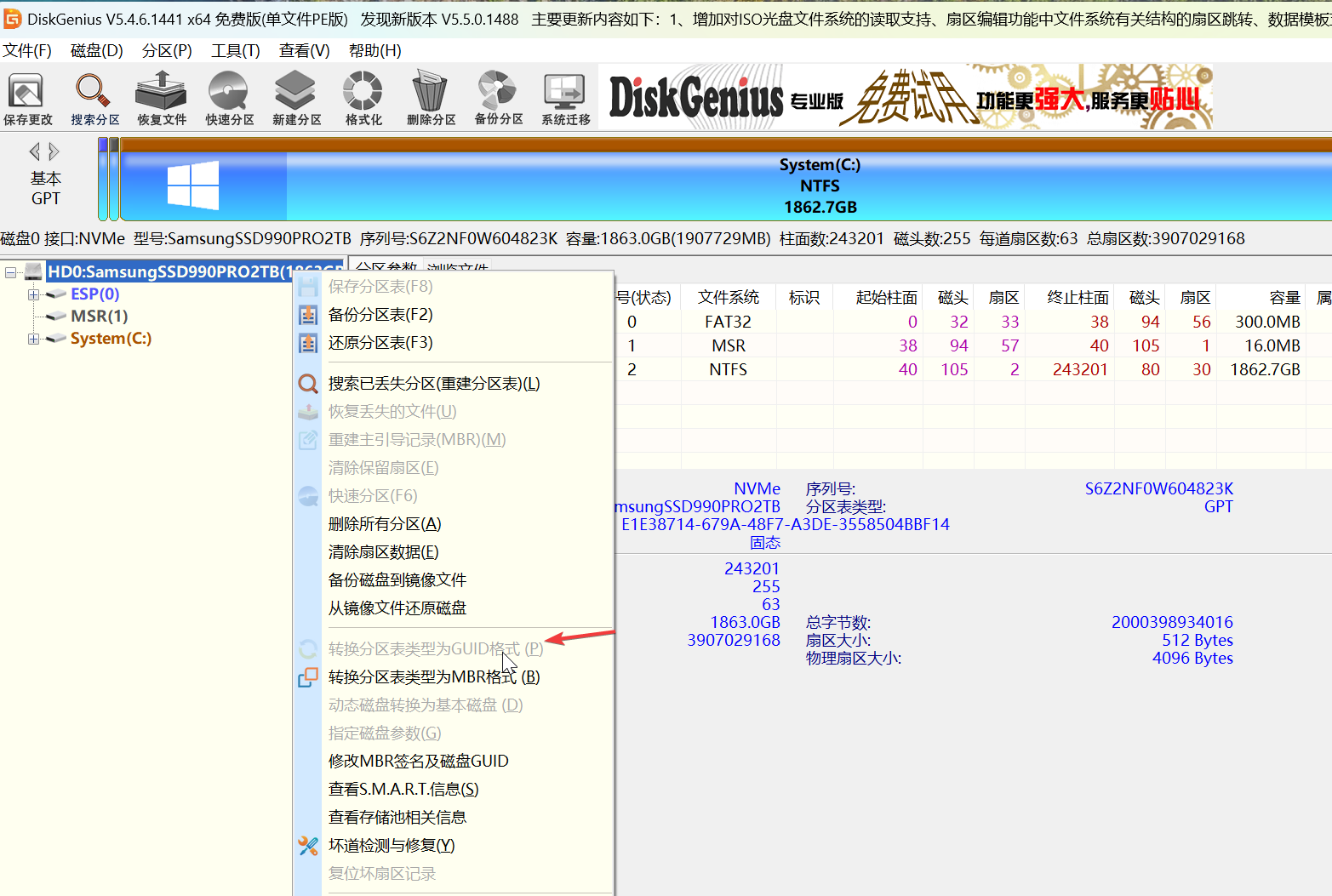Click the DiskGenius 专业版 banner advertisement
The height and width of the screenshot is (896, 1332).
point(906,98)
